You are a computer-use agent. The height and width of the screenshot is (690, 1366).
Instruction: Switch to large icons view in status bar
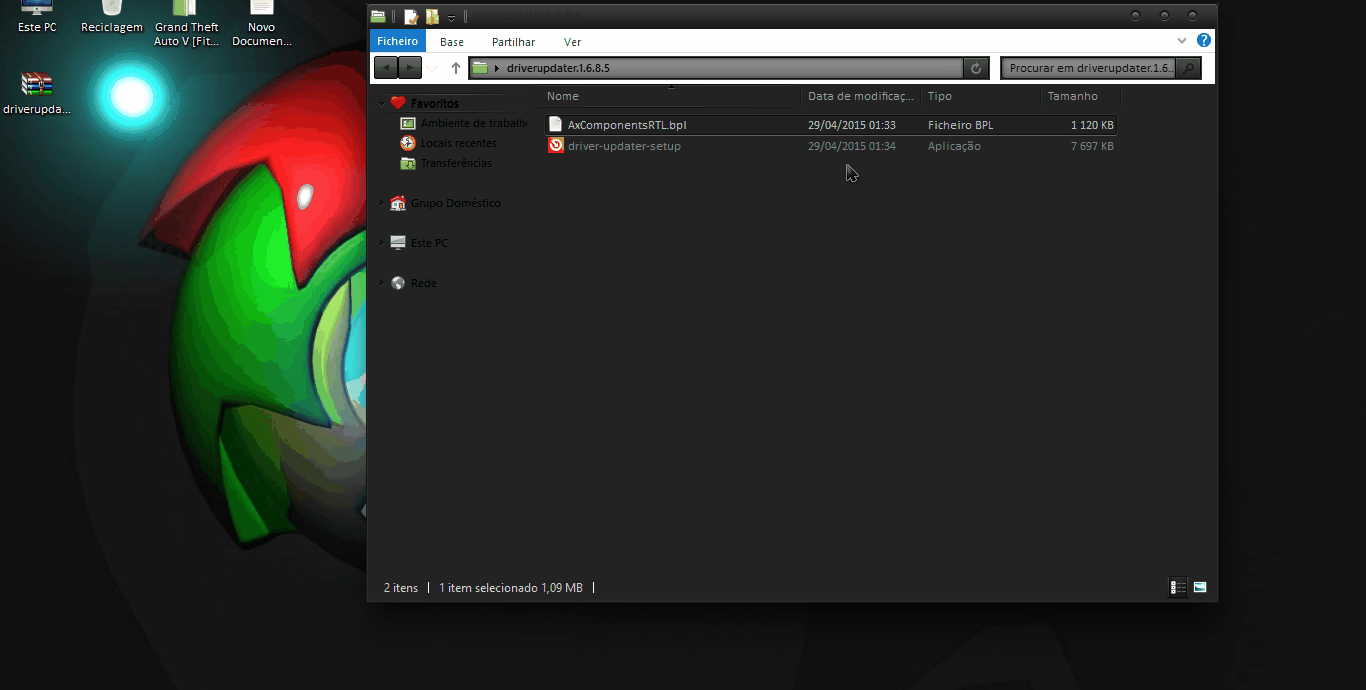click(x=1200, y=588)
